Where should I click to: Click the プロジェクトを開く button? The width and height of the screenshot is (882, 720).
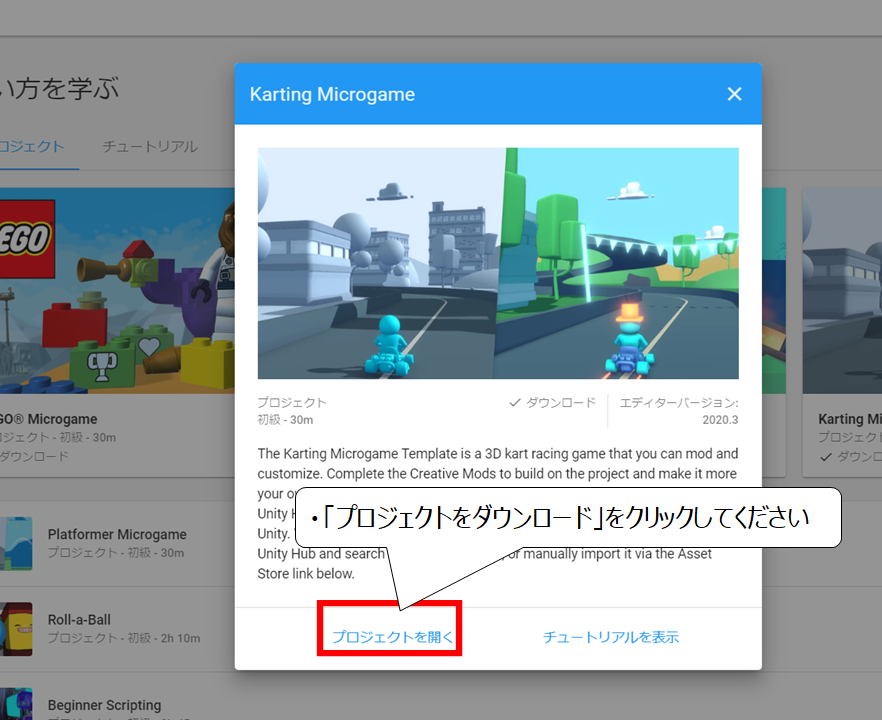(x=392, y=637)
